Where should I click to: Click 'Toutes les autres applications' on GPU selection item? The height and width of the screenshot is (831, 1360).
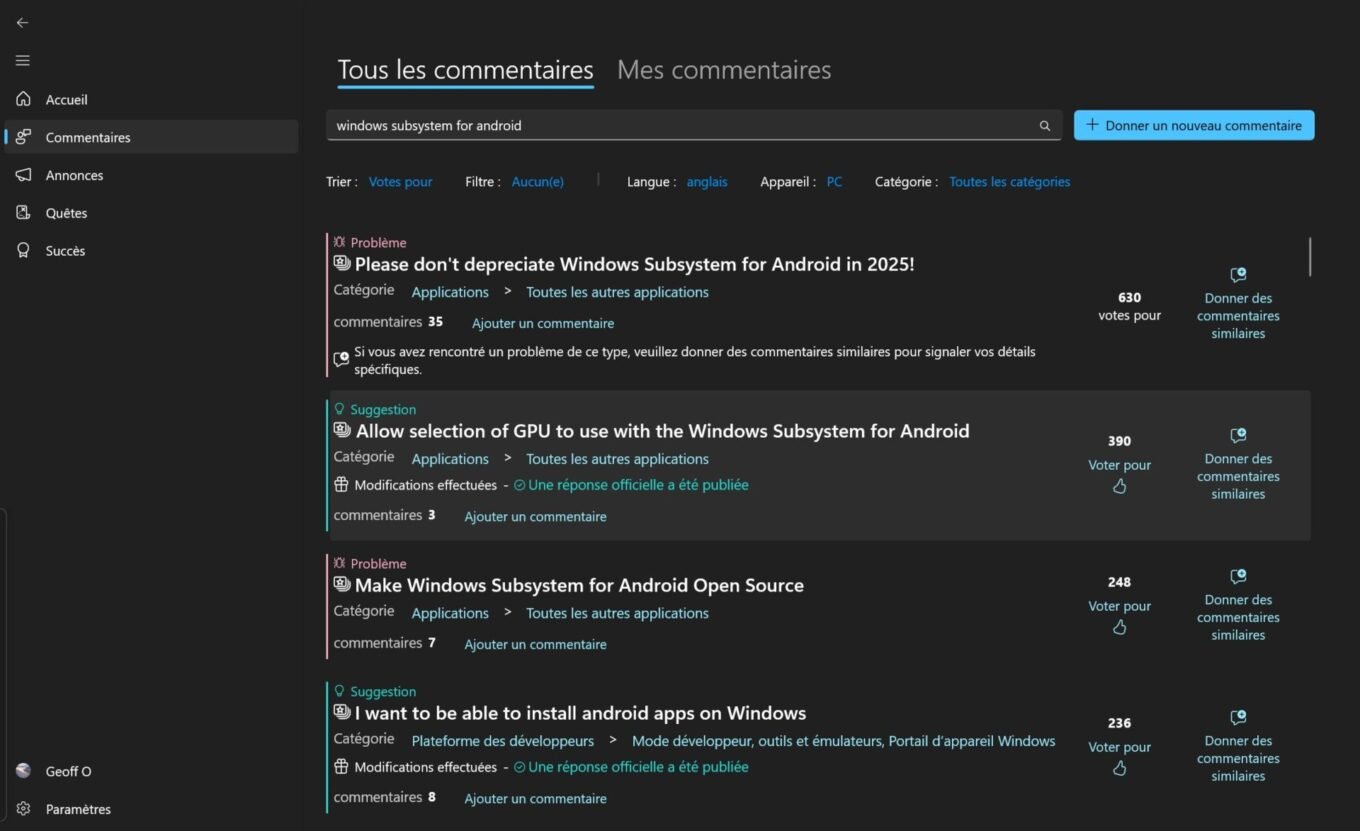(617, 459)
